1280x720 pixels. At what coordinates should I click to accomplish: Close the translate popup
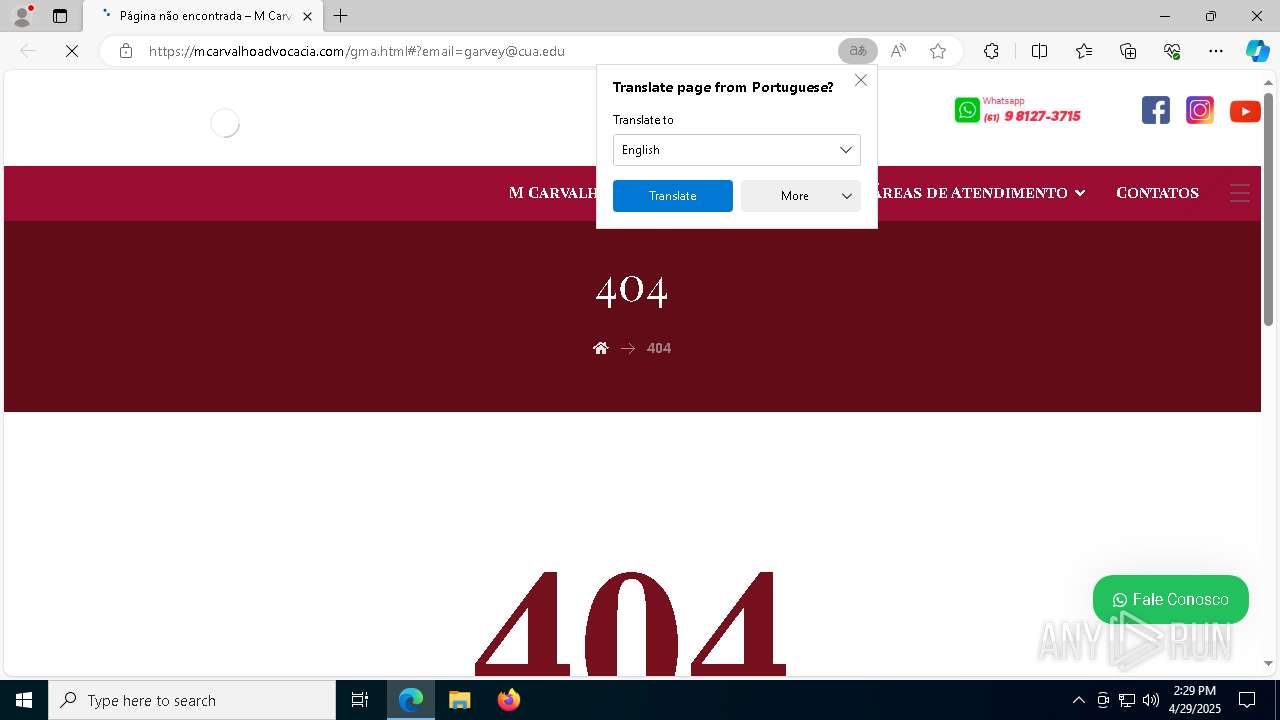tap(861, 80)
